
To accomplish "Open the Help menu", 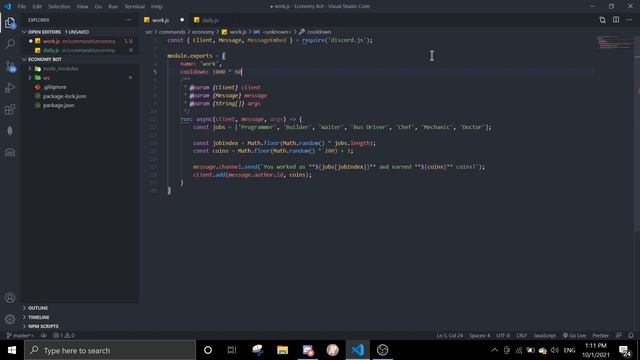I will click(157, 7).
